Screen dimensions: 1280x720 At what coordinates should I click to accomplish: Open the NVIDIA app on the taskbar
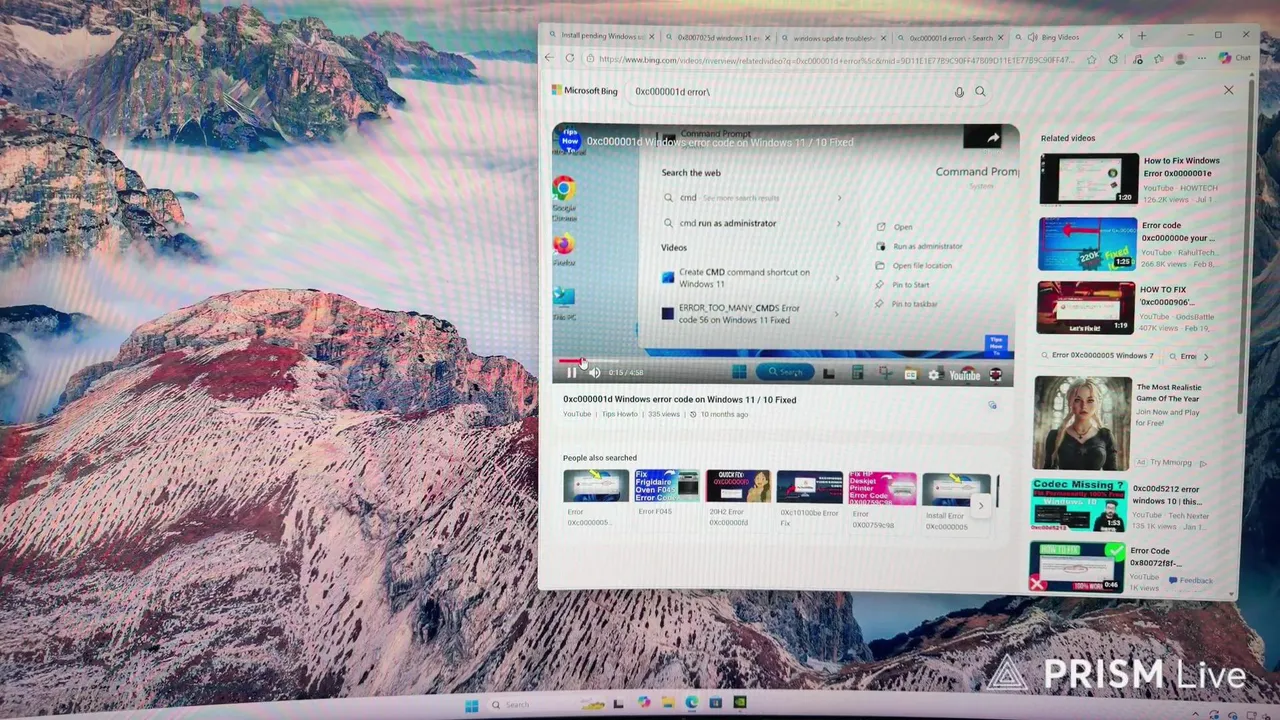tap(739, 704)
